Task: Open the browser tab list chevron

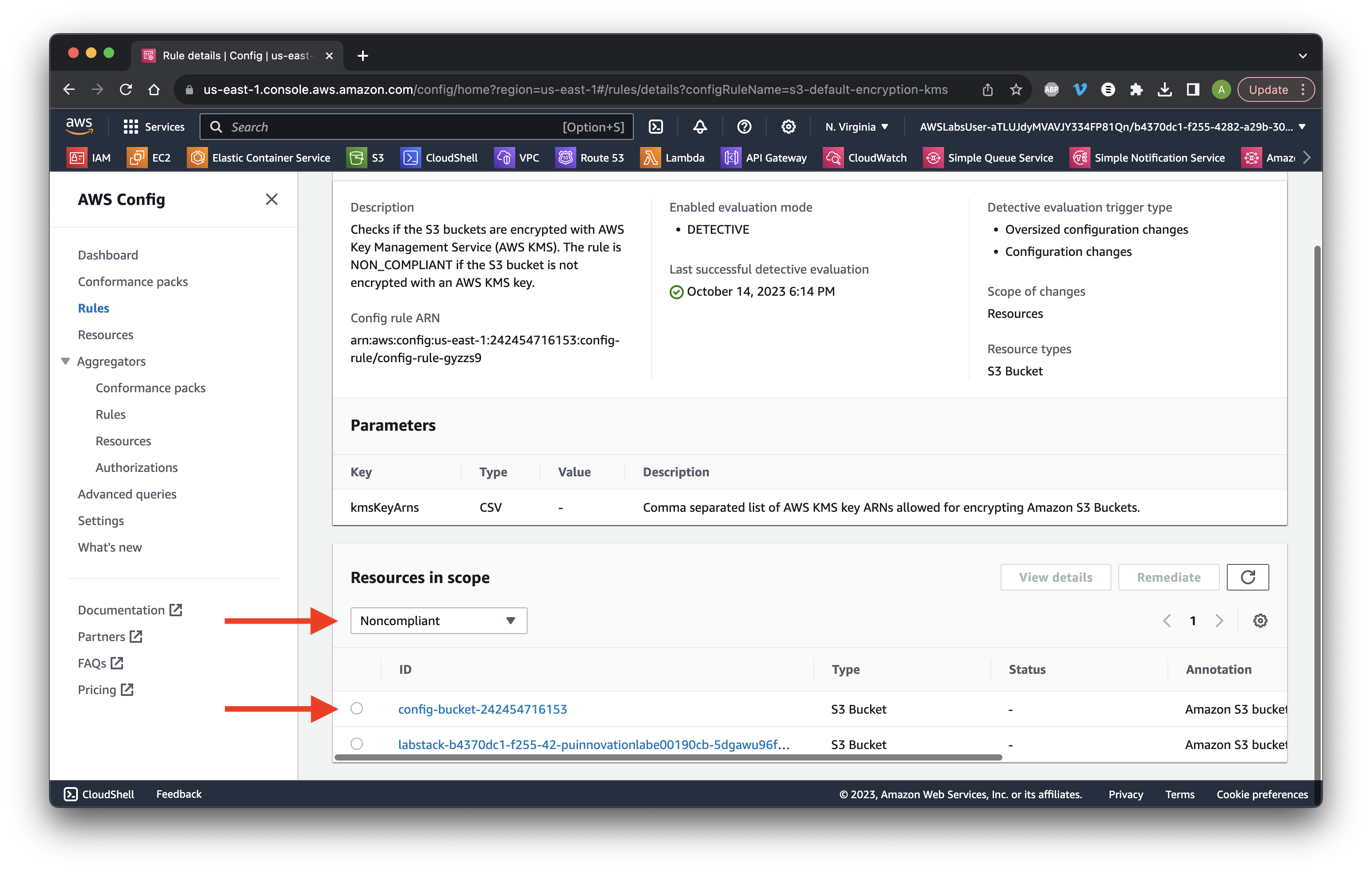Action: tap(1303, 55)
